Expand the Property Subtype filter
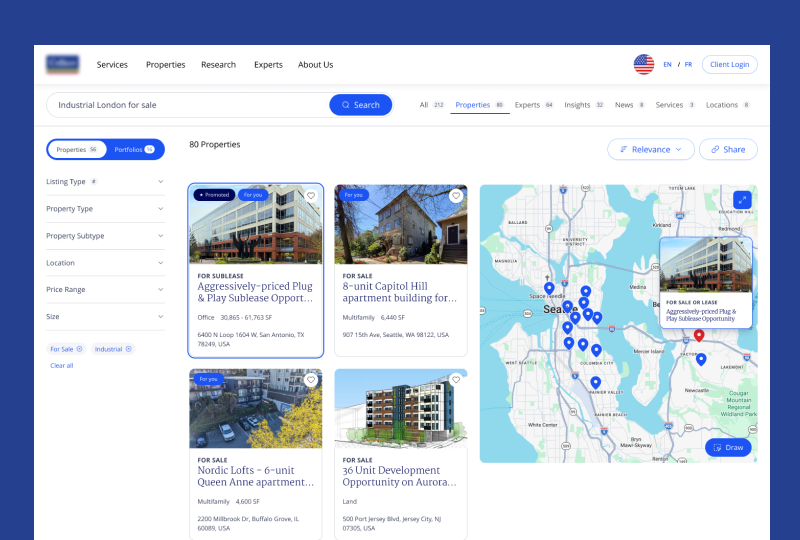Image resolution: width=800 pixels, height=540 pixels. (x=105, y=236)
